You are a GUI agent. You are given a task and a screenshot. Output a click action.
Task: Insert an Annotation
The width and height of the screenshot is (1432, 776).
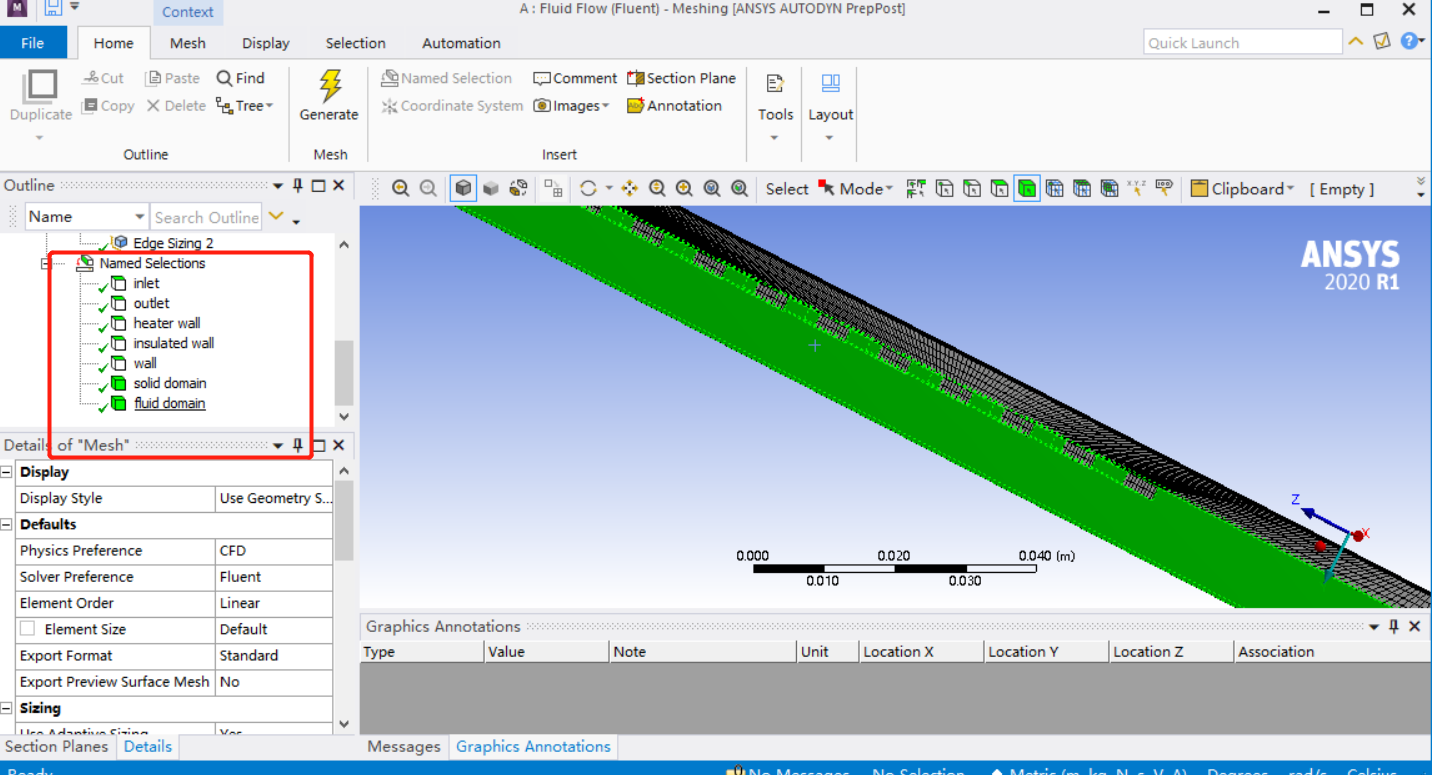pyautogui.click(x=674, y=105)
